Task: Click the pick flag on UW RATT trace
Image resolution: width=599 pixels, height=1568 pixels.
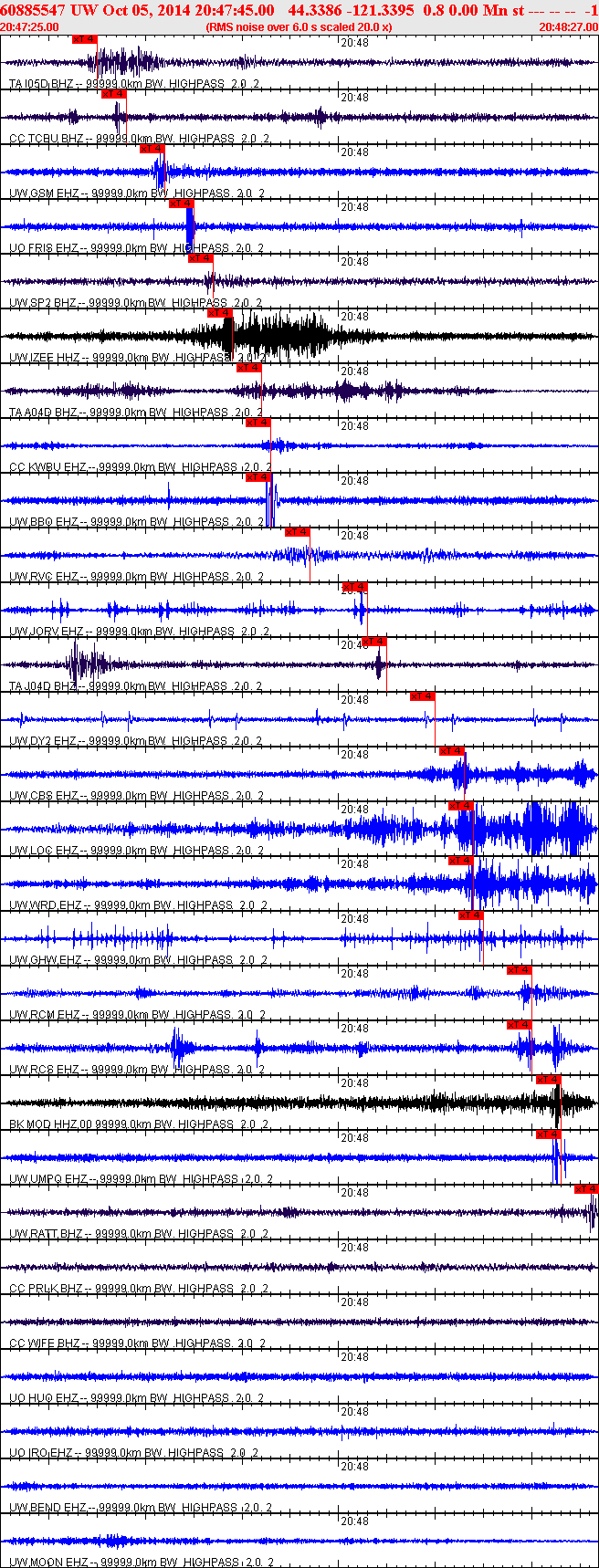Action: (x=586, y=1189)
